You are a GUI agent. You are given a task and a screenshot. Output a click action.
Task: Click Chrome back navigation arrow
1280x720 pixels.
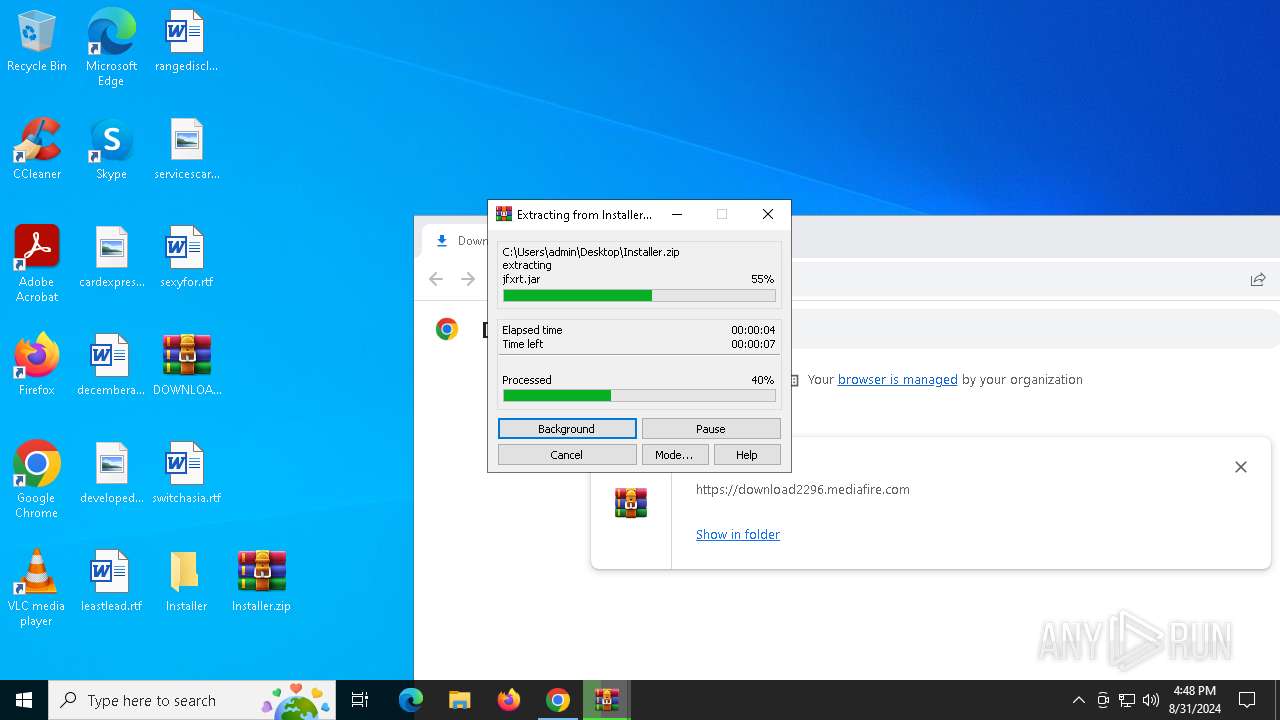point(436,279)
